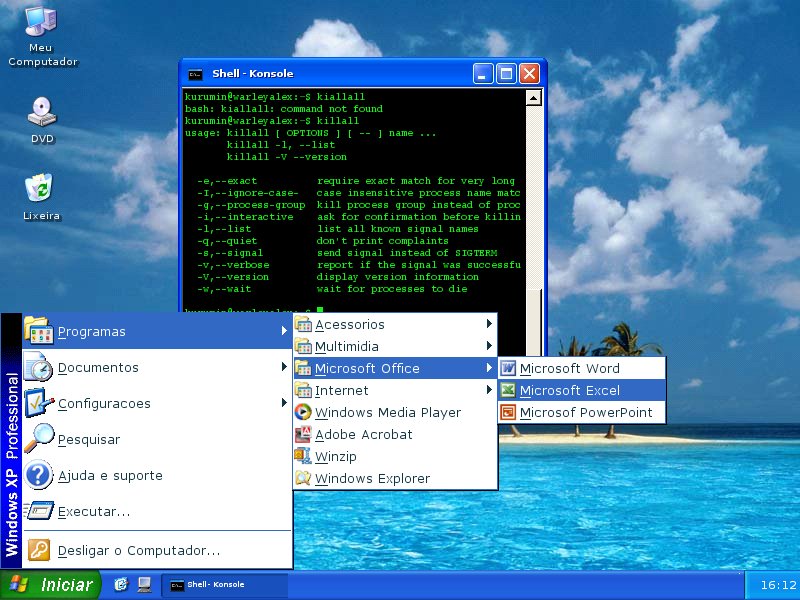Click the Ajuda e suporte question icon
Viewport: 800px width, 600px height.
point(39,475)
